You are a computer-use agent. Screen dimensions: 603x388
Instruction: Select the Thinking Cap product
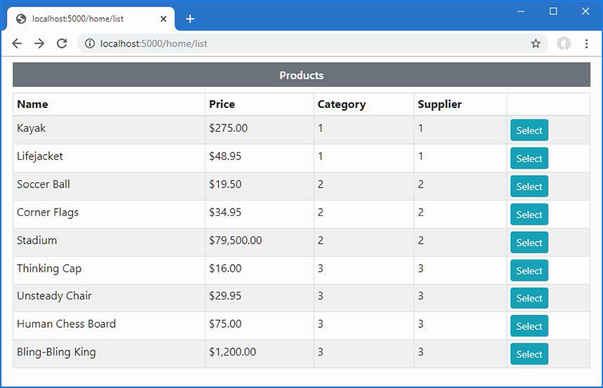click(x=529, y=271)
